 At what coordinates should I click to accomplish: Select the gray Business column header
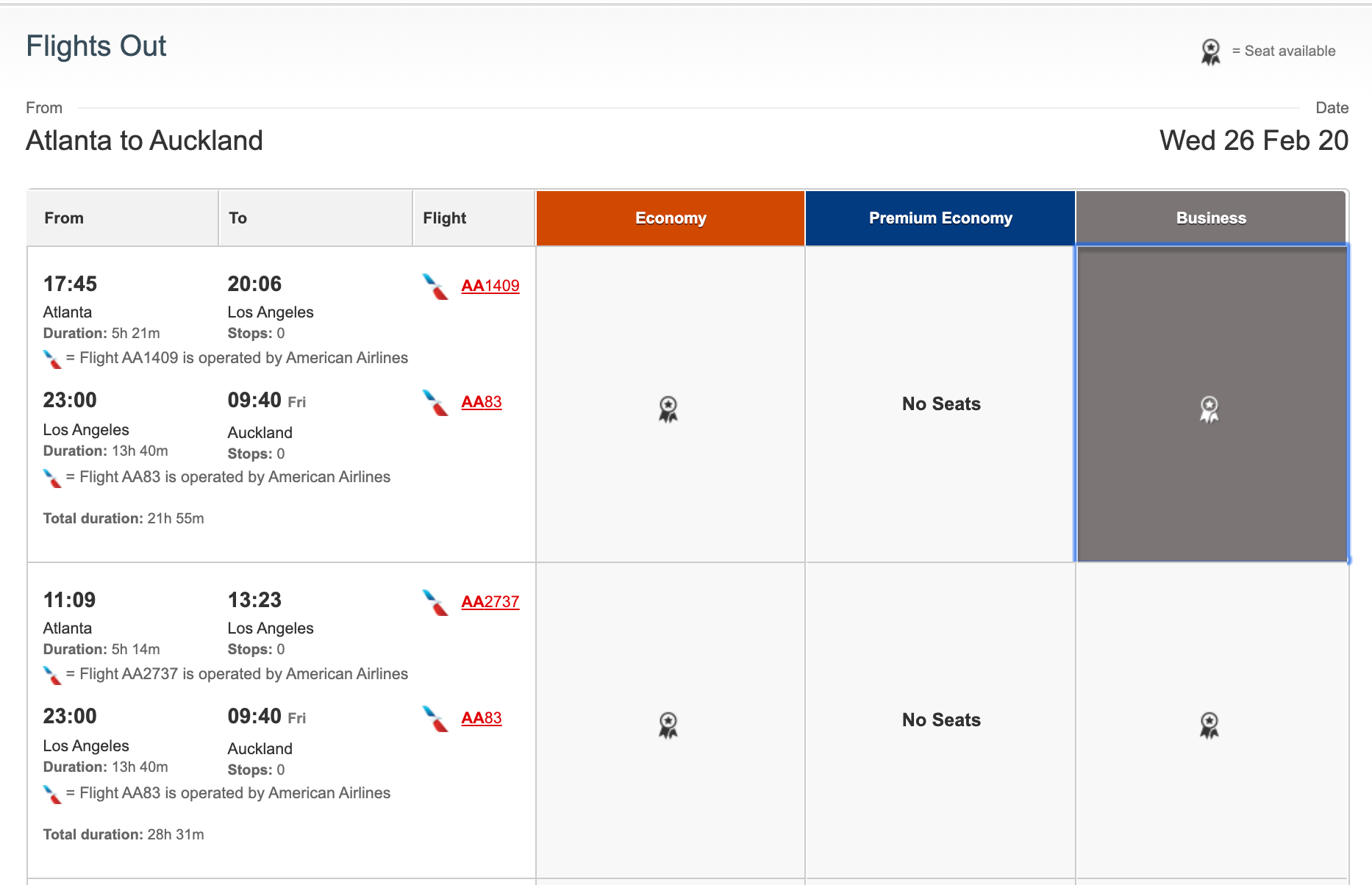pyautogui.click(x=1211, y=218)
